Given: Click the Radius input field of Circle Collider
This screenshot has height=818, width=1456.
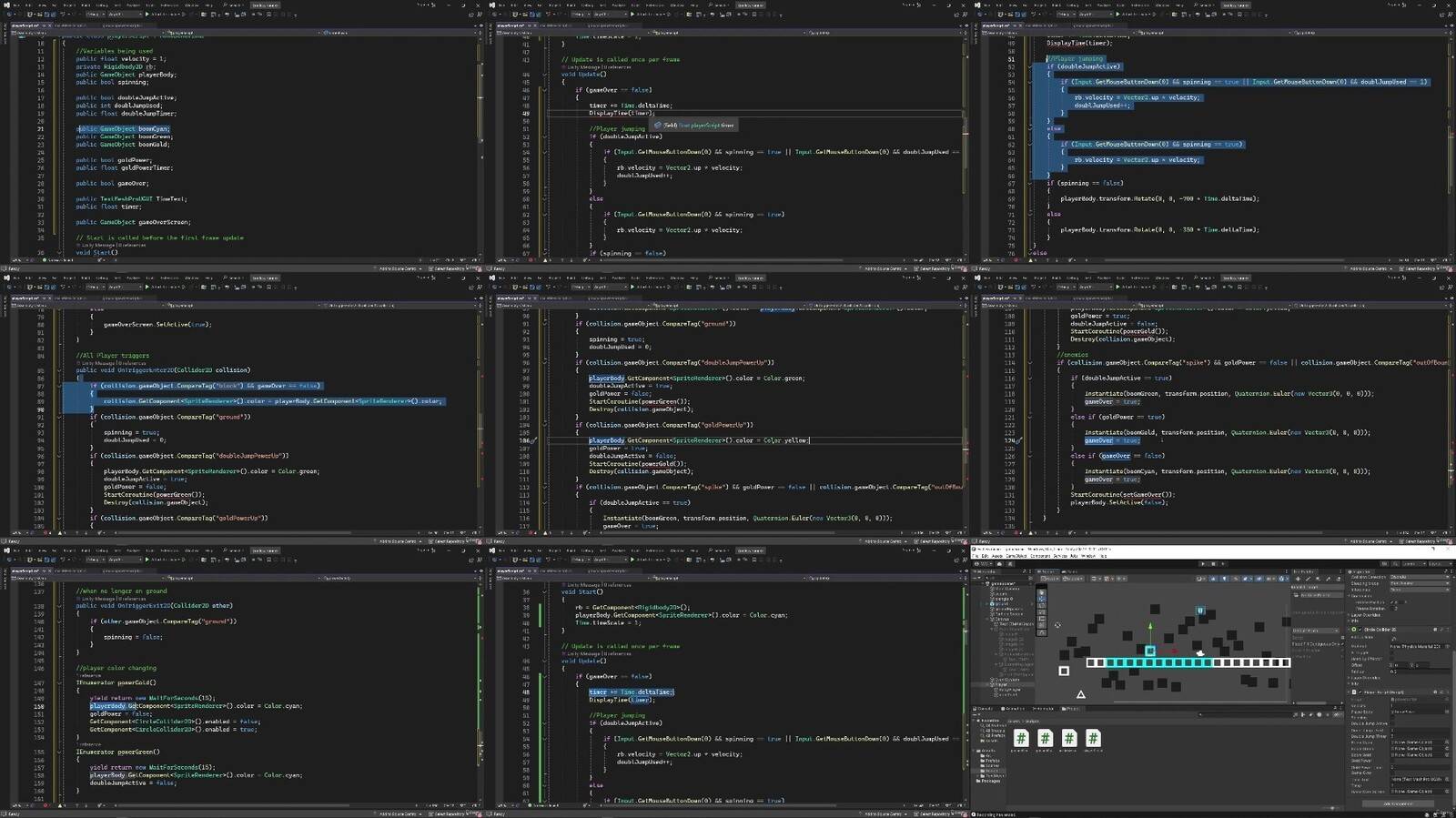Looking at the screenshot, I should (x=1420, y=672).
